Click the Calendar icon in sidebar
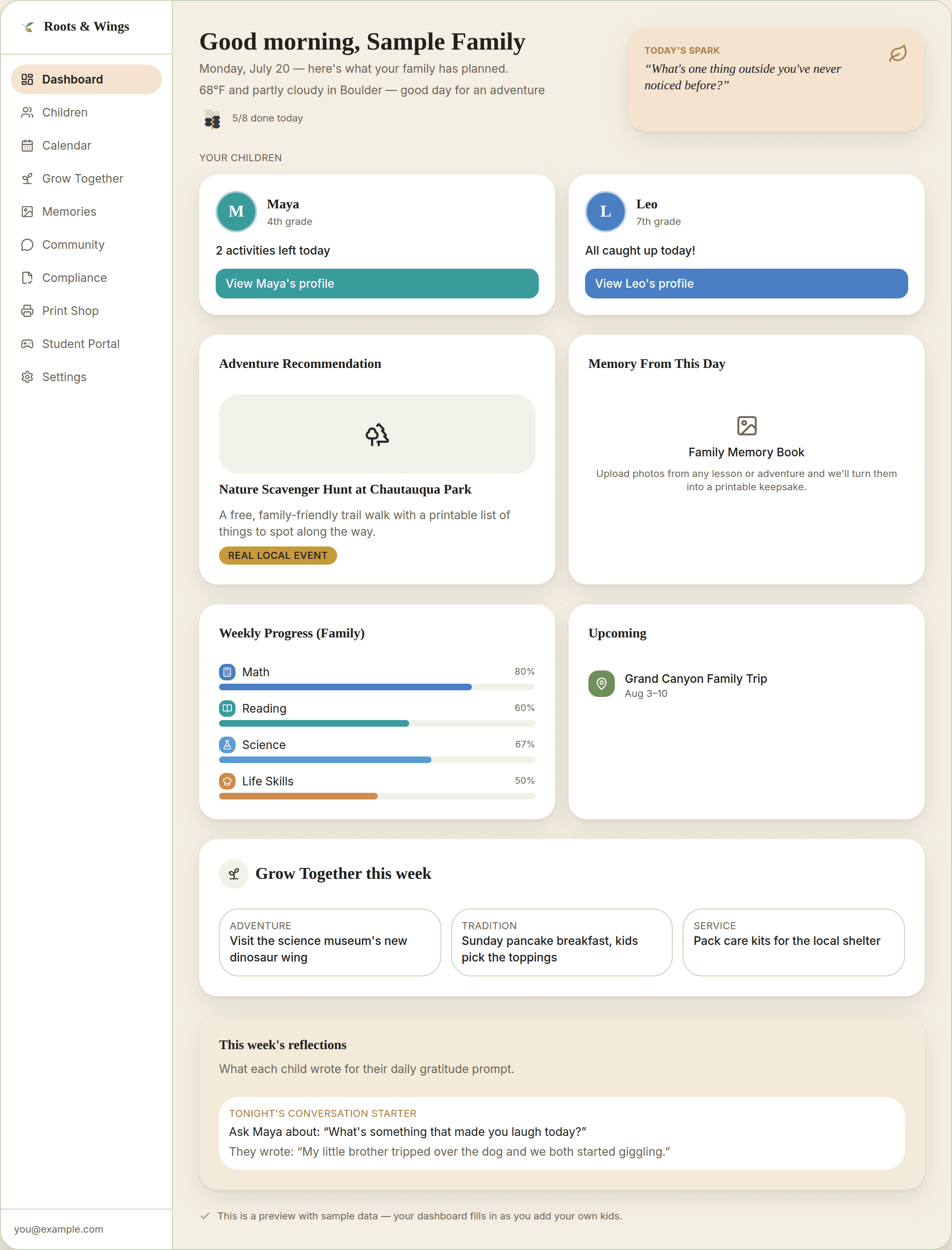 tap(27, 146)
